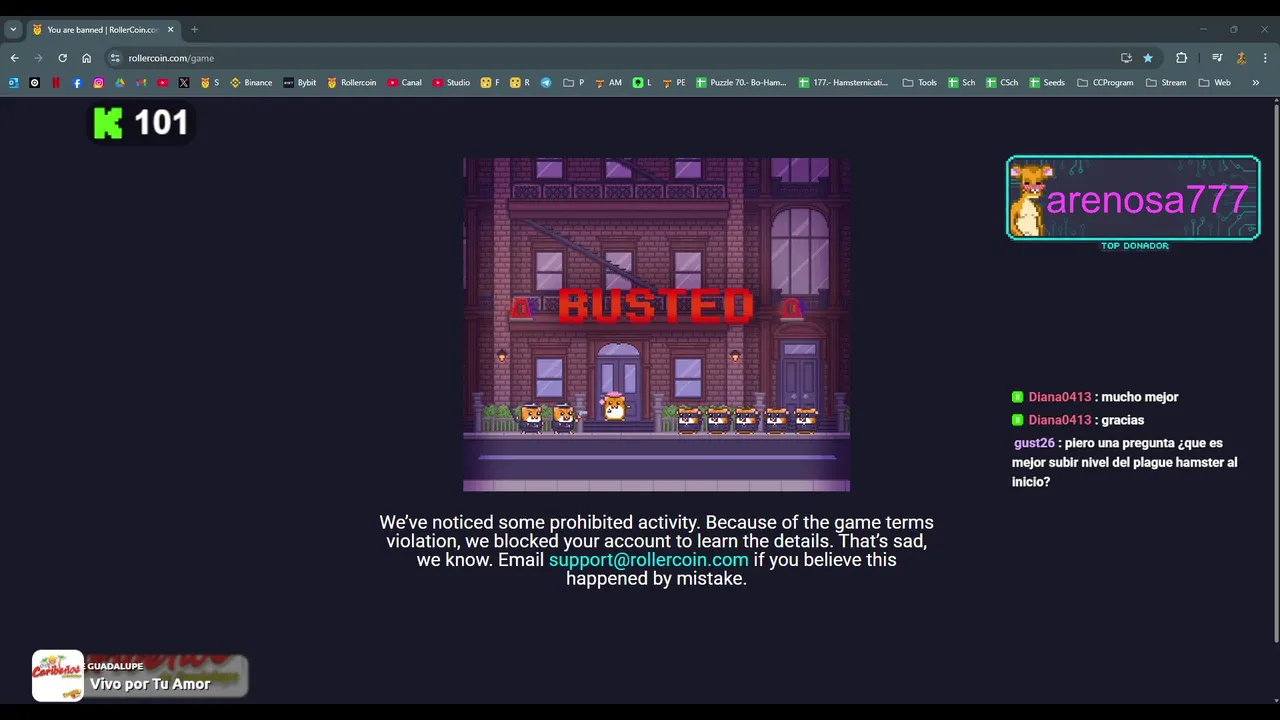Screen dimensions: 1280x720
Task: Open the Binance bookmark
Action: [251, 83]
